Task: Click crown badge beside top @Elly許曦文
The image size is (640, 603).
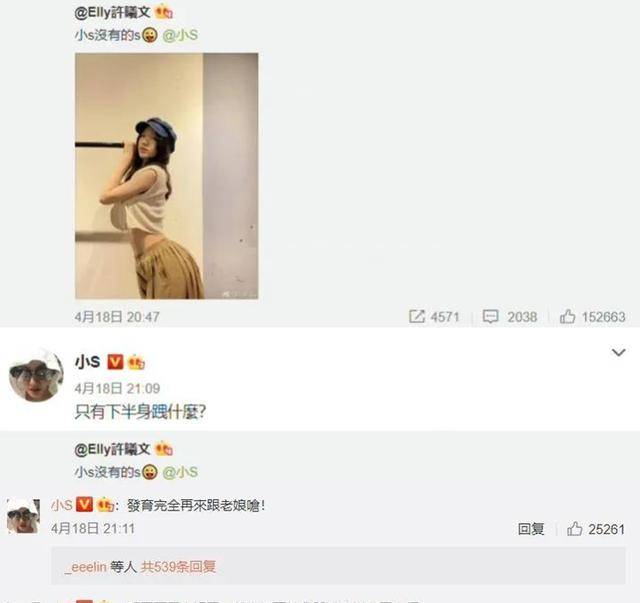Action: pyautogui.click(x=164, y=13)
